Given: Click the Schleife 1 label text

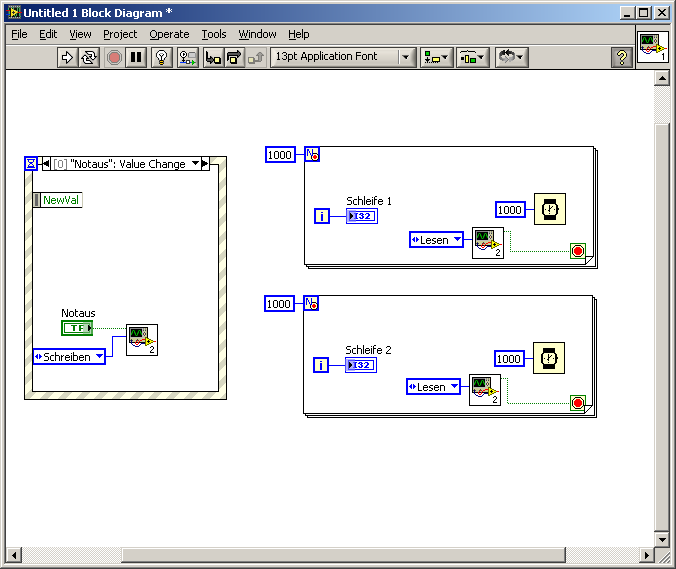Looking at the screenshot, I should (x=369, y=201).
